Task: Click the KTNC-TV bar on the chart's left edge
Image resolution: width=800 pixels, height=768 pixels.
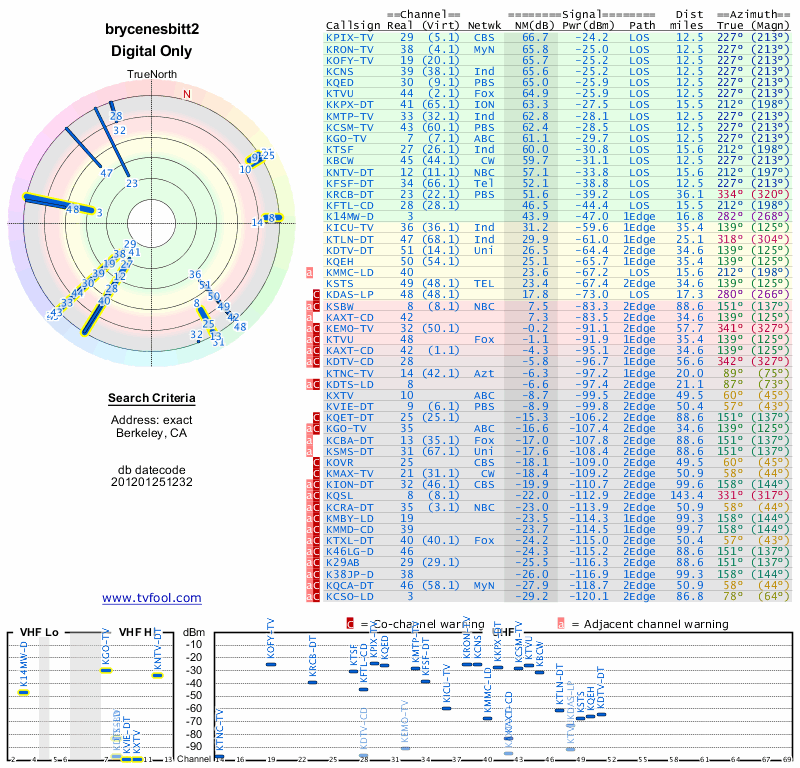Action: point(219,756)
